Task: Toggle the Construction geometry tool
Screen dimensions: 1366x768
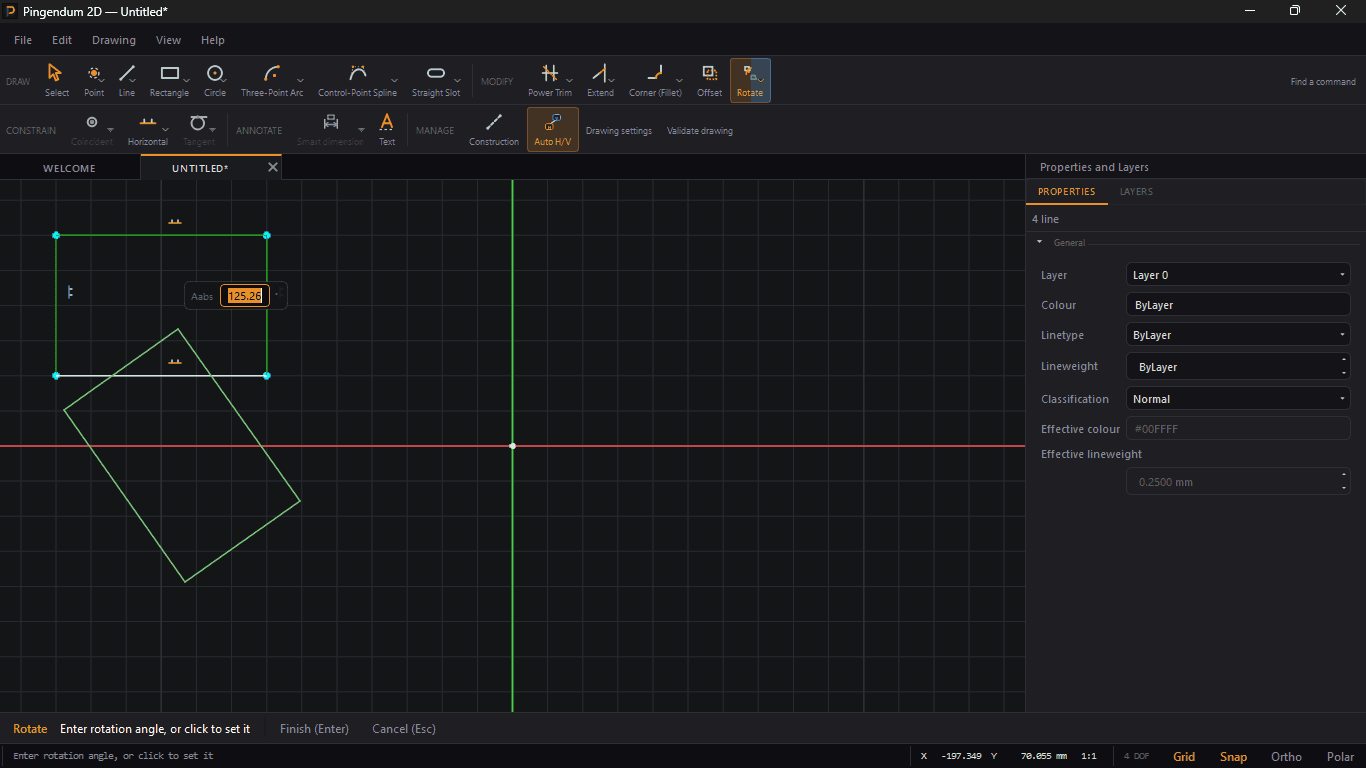Action: [494, 130]
